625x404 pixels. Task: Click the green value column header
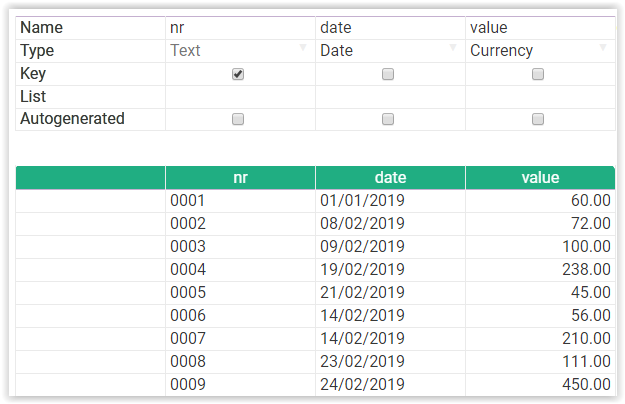click(x=540, y=178)
